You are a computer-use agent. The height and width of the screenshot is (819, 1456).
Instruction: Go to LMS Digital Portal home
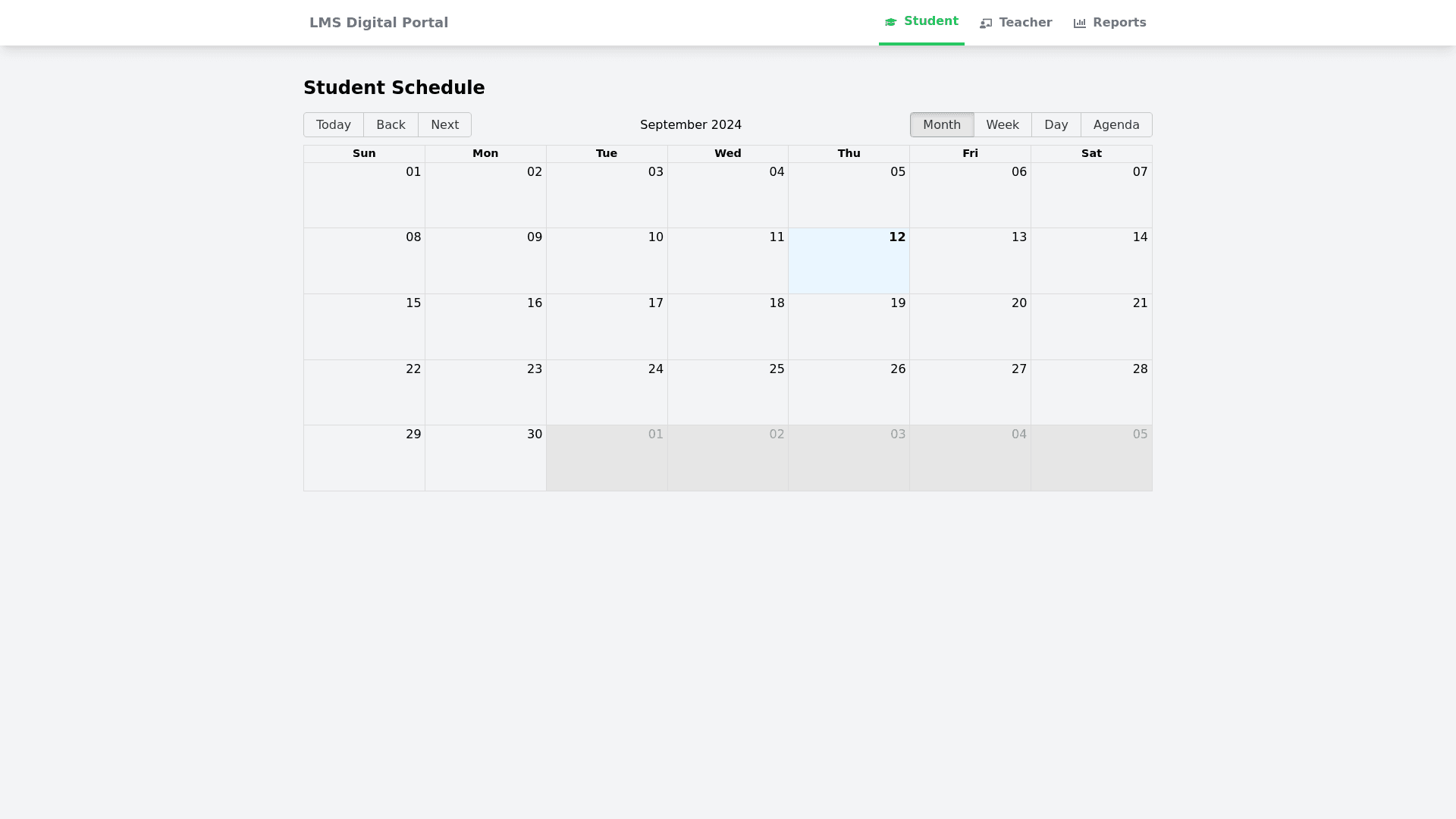378,23
